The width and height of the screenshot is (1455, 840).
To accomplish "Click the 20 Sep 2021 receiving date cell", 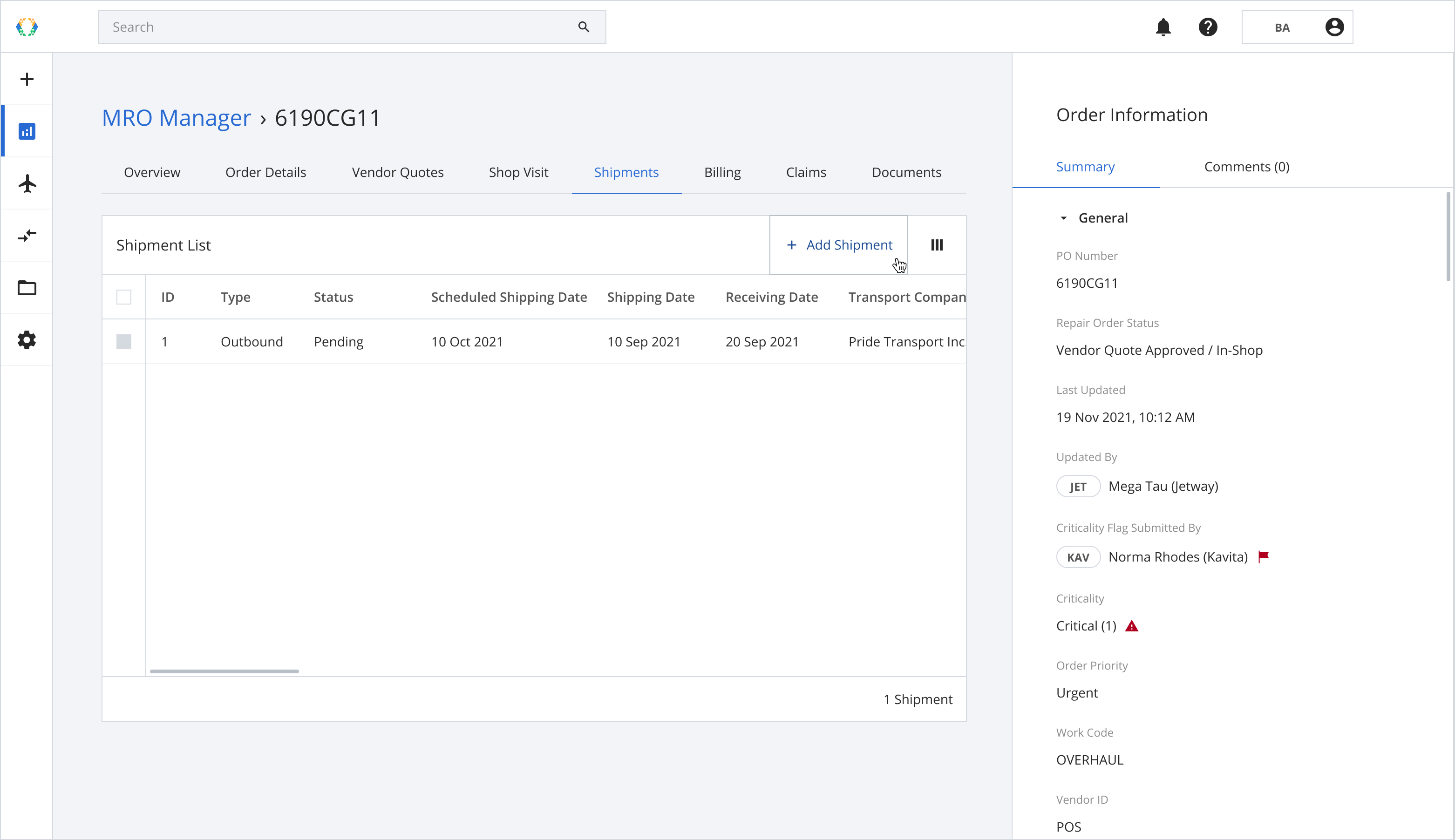I will pos(761,341).
